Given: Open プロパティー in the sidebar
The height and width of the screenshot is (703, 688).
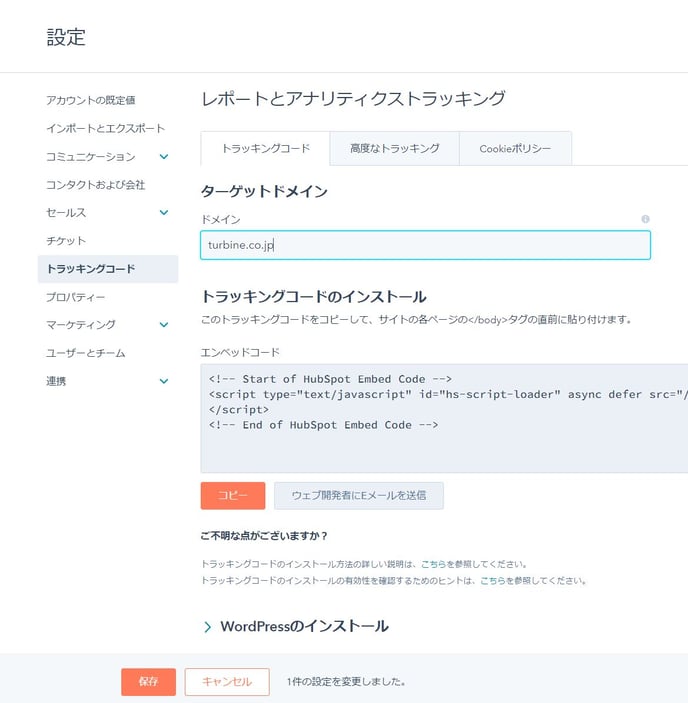Looking at the screenshot, I should pos(75,297).
